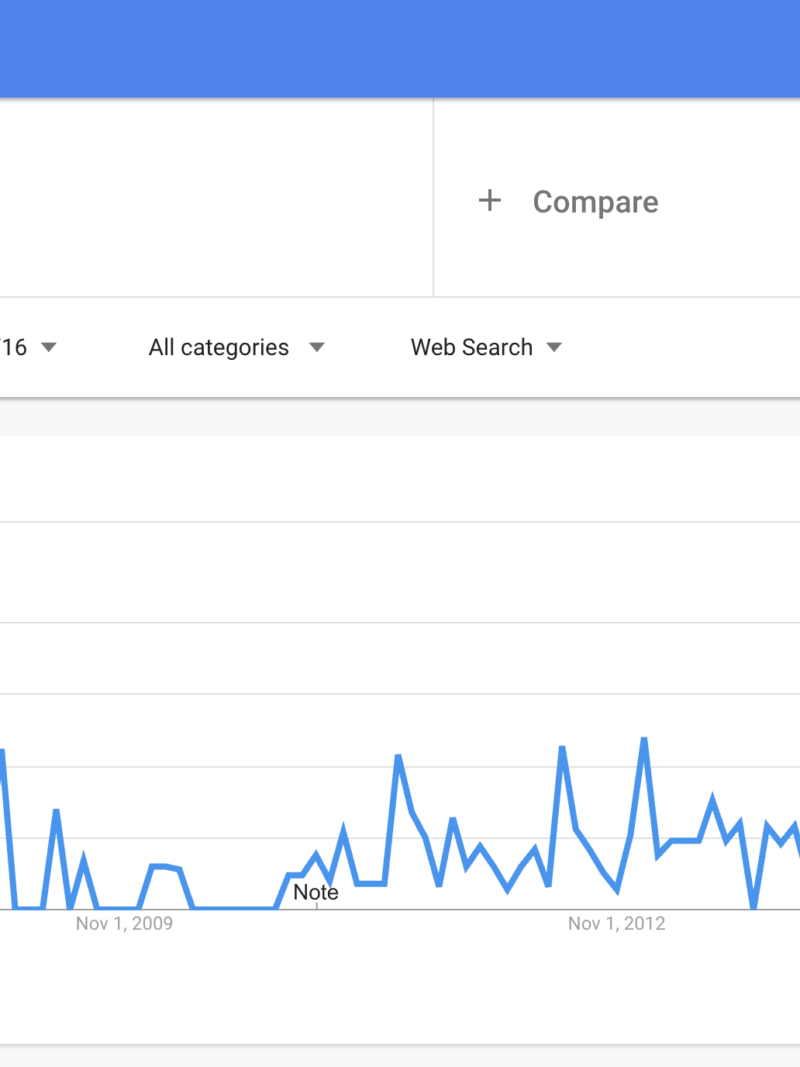Click the tall peak before Nov 2012
This screenshot has width=800, height=1067.
[562, 748]
